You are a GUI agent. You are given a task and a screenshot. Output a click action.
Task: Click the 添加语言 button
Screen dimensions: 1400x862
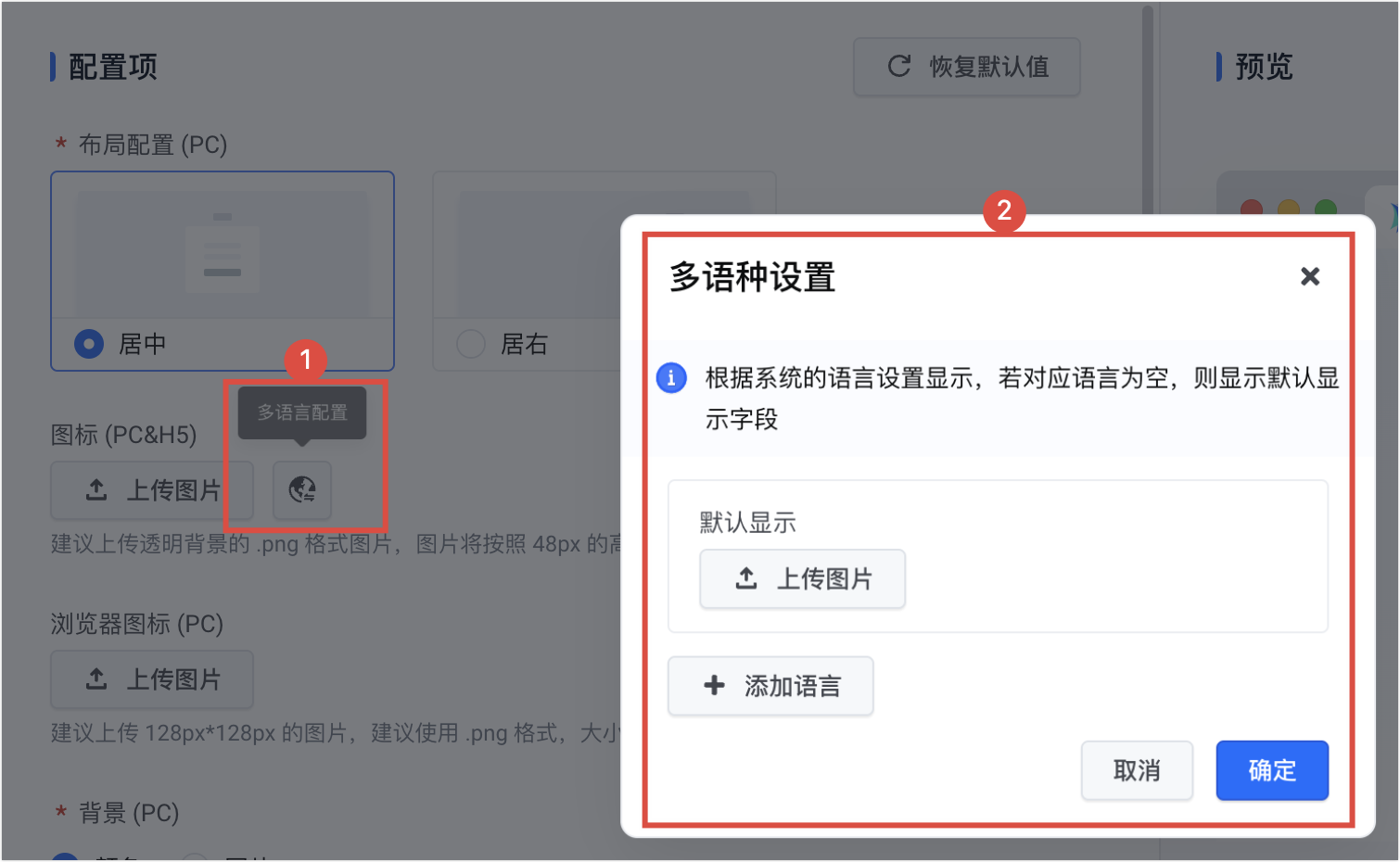click(770, 686)
